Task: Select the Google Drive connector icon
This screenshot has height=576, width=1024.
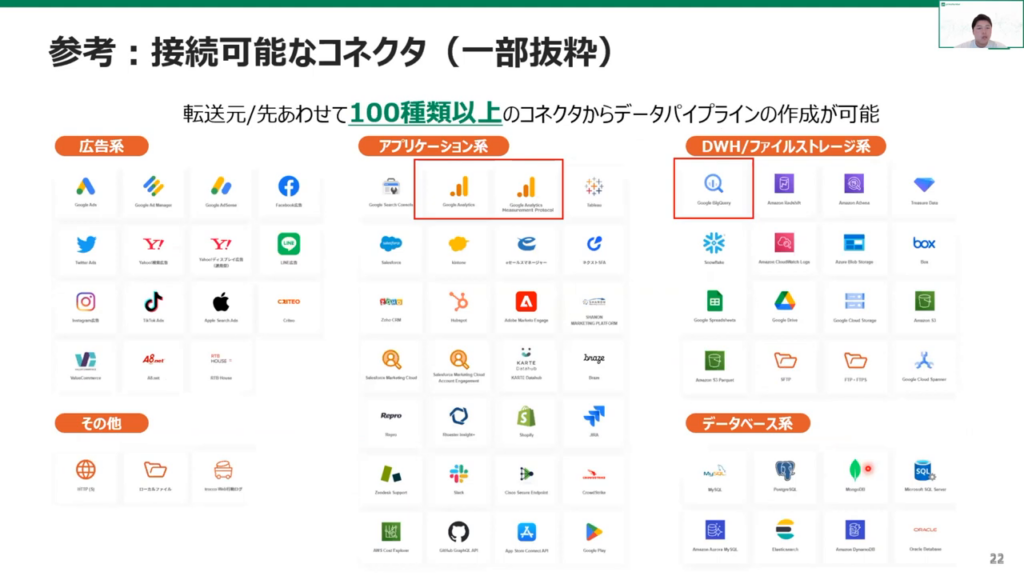Action: 784,302
